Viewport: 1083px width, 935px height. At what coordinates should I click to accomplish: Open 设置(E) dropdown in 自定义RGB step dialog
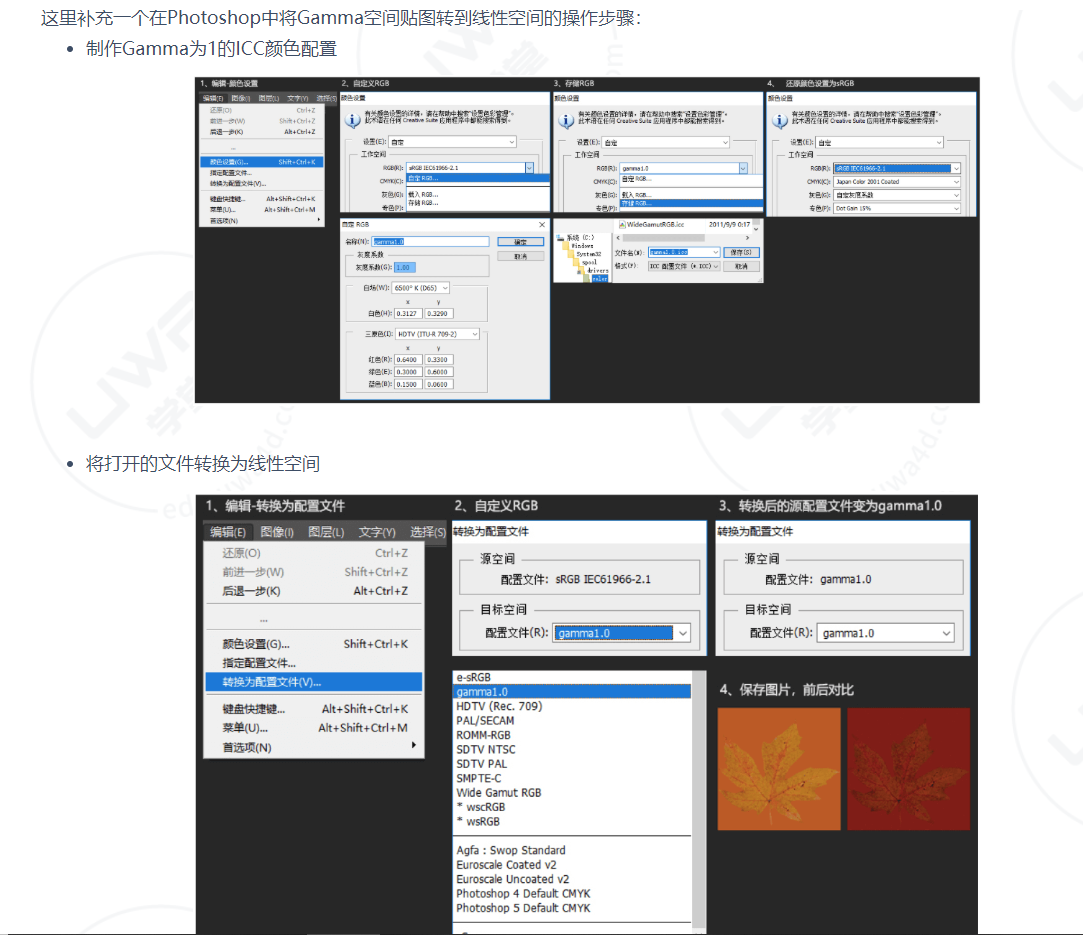click(x=452, y=142)
